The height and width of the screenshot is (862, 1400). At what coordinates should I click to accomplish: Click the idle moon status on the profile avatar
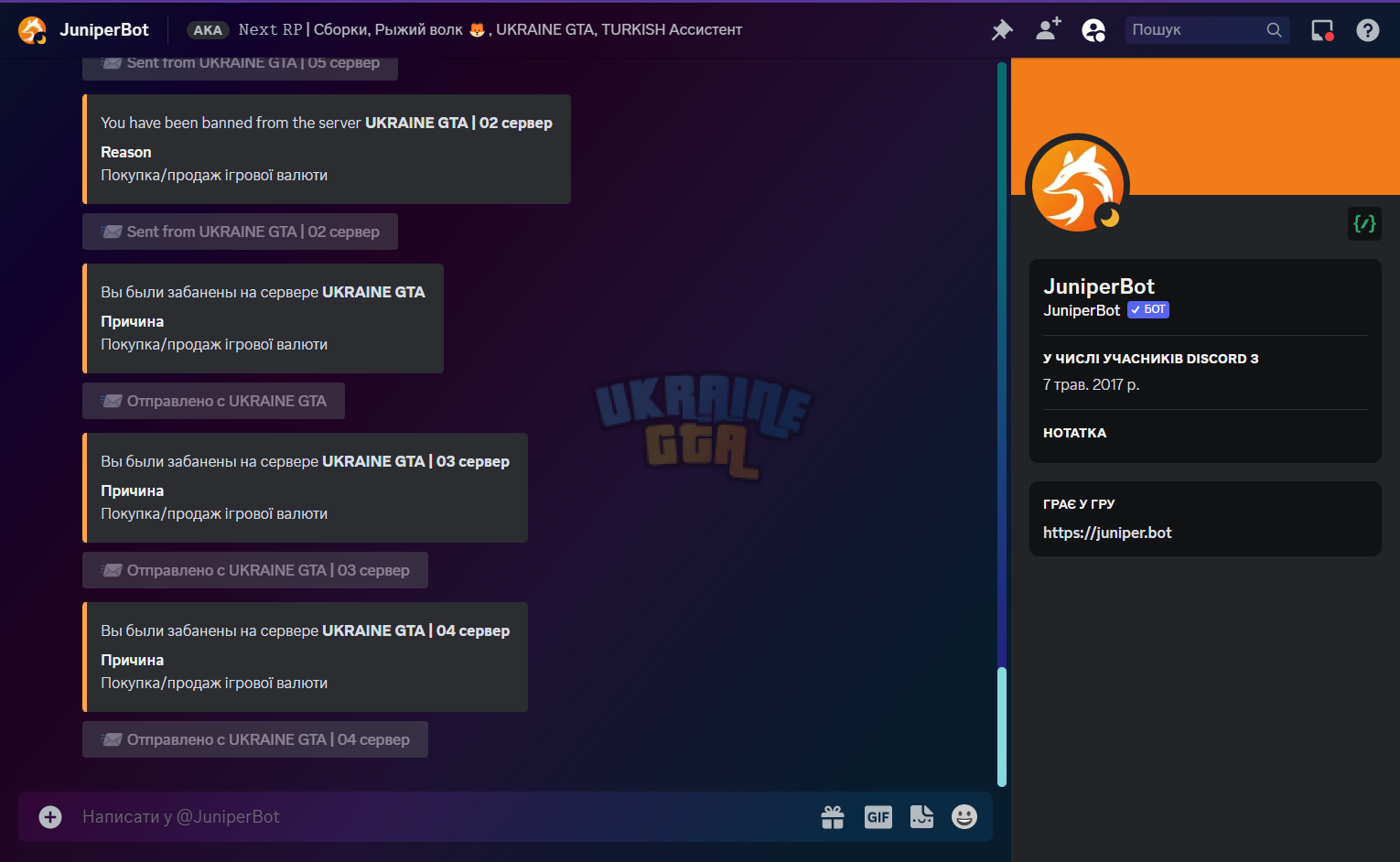pos(1109,218)
